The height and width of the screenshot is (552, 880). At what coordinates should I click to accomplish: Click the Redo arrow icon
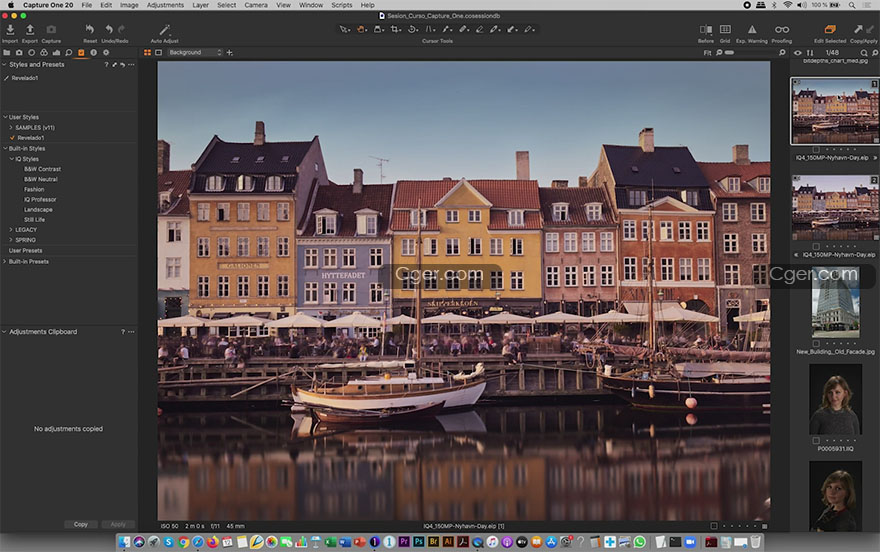click(121, 29)
